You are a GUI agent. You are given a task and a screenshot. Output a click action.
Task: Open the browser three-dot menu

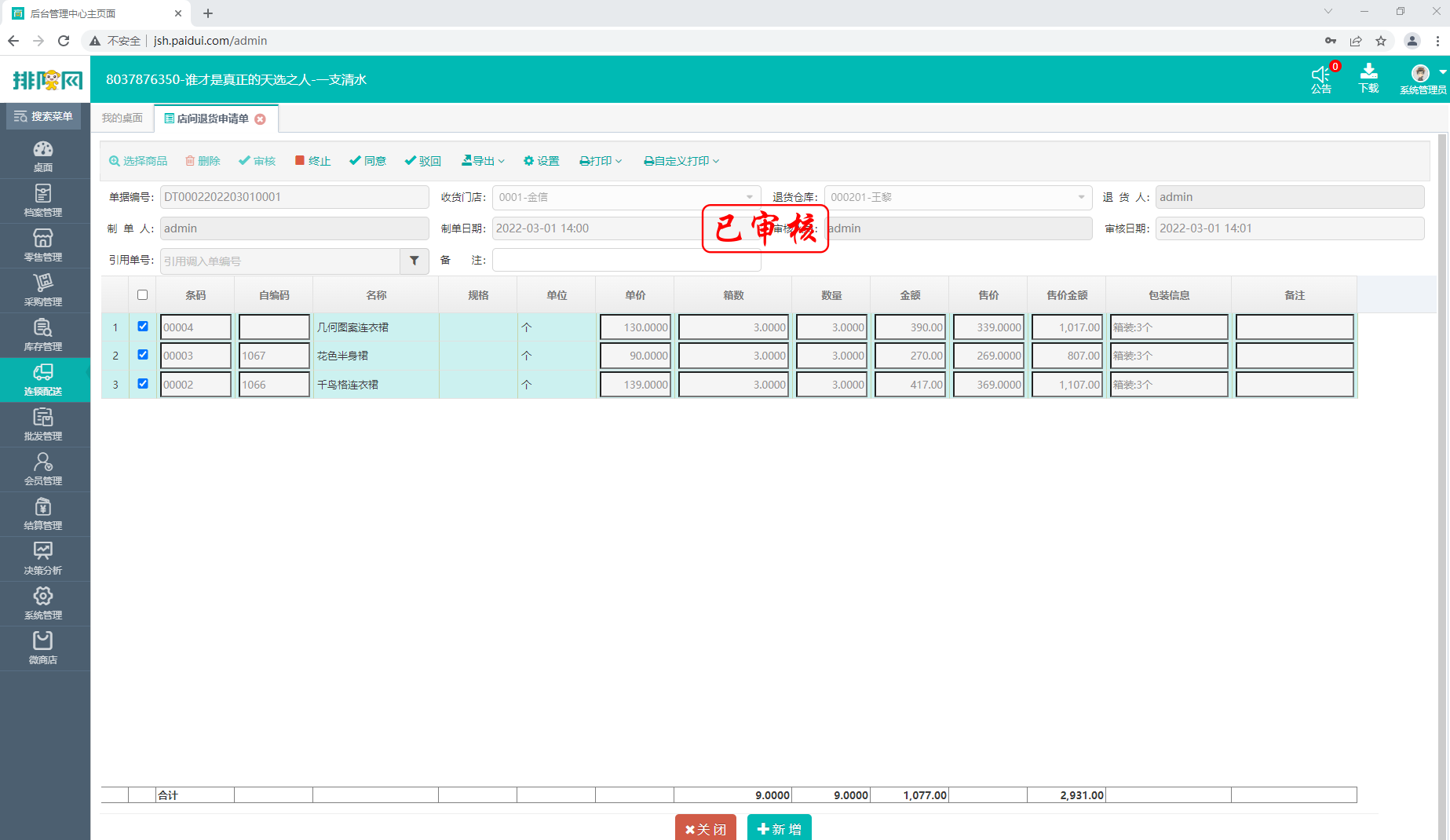pos(1437,41)
